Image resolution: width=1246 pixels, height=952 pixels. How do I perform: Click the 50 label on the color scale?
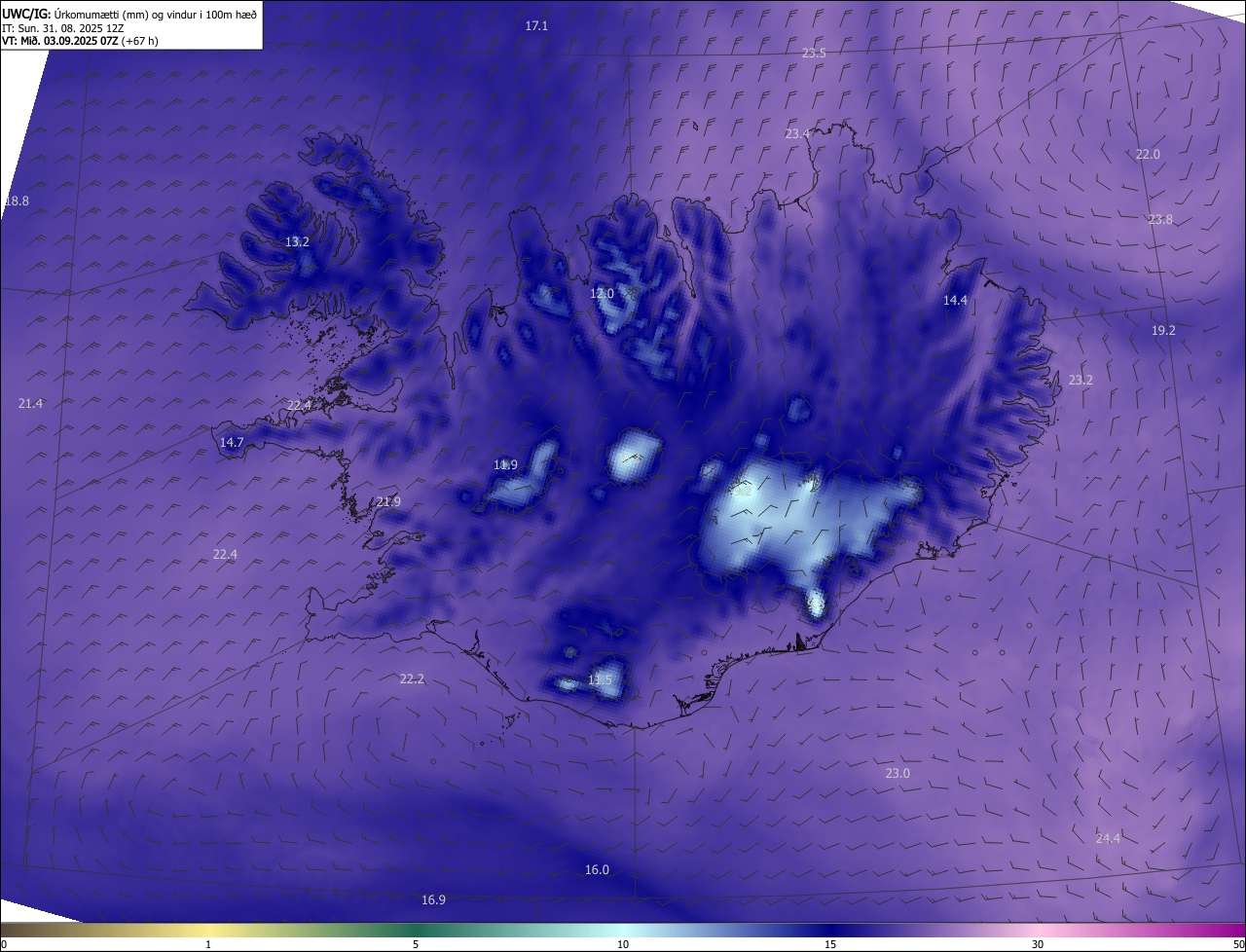1237,945
